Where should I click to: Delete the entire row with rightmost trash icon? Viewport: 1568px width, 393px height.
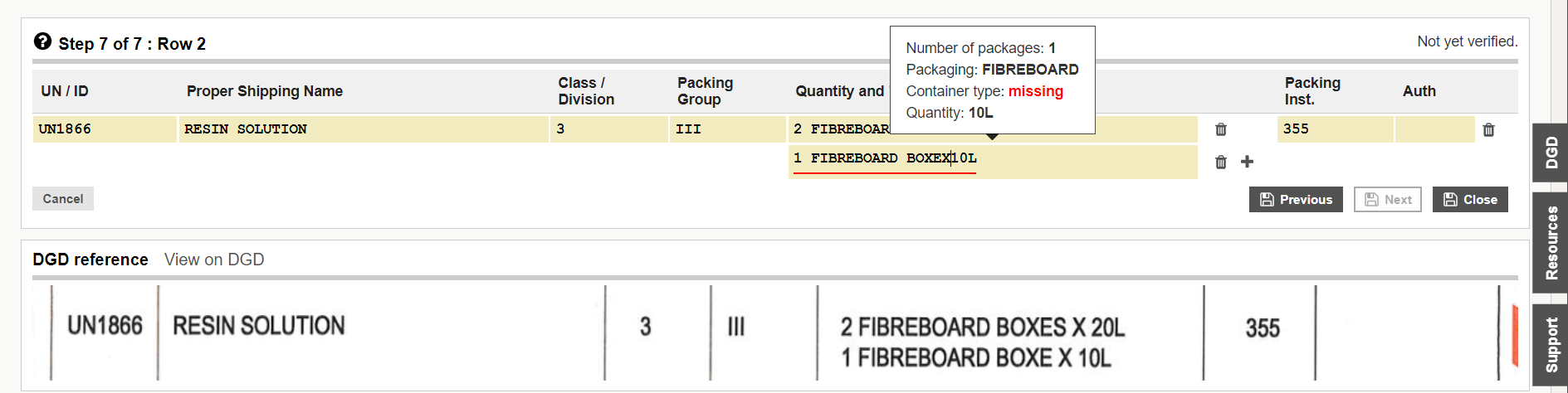pyautogui.click(x=1488, y=129)
